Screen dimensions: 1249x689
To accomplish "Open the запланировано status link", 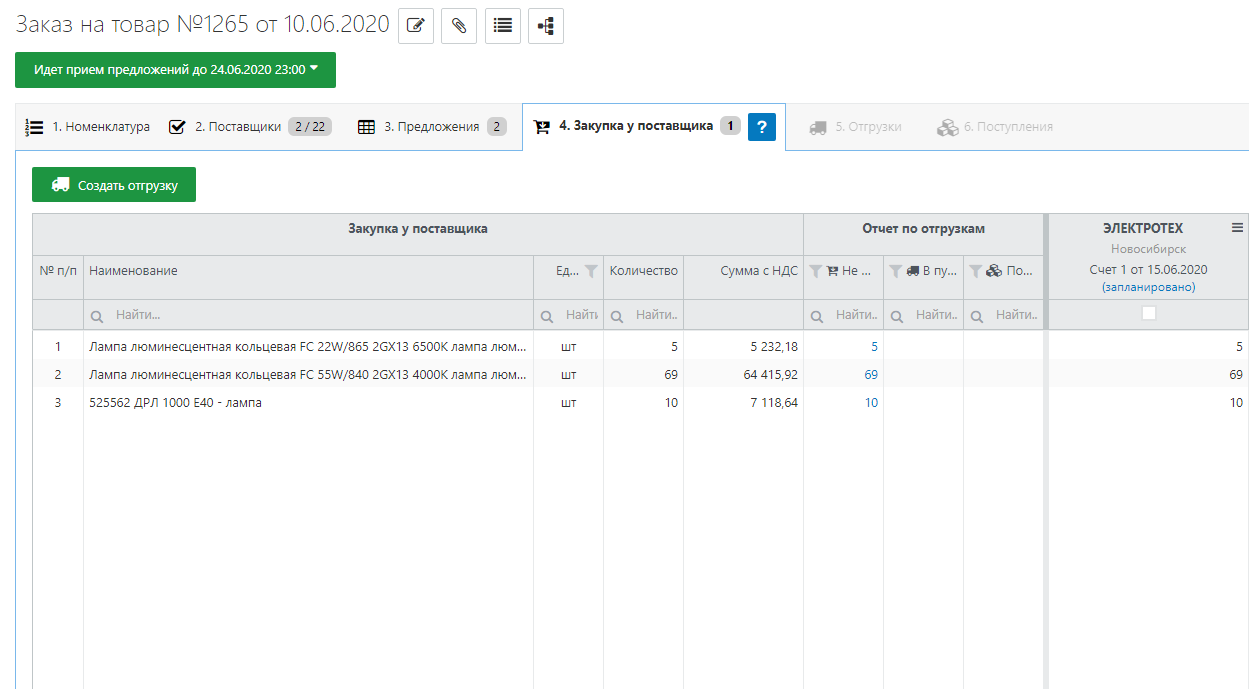I will pos(1148,287).
